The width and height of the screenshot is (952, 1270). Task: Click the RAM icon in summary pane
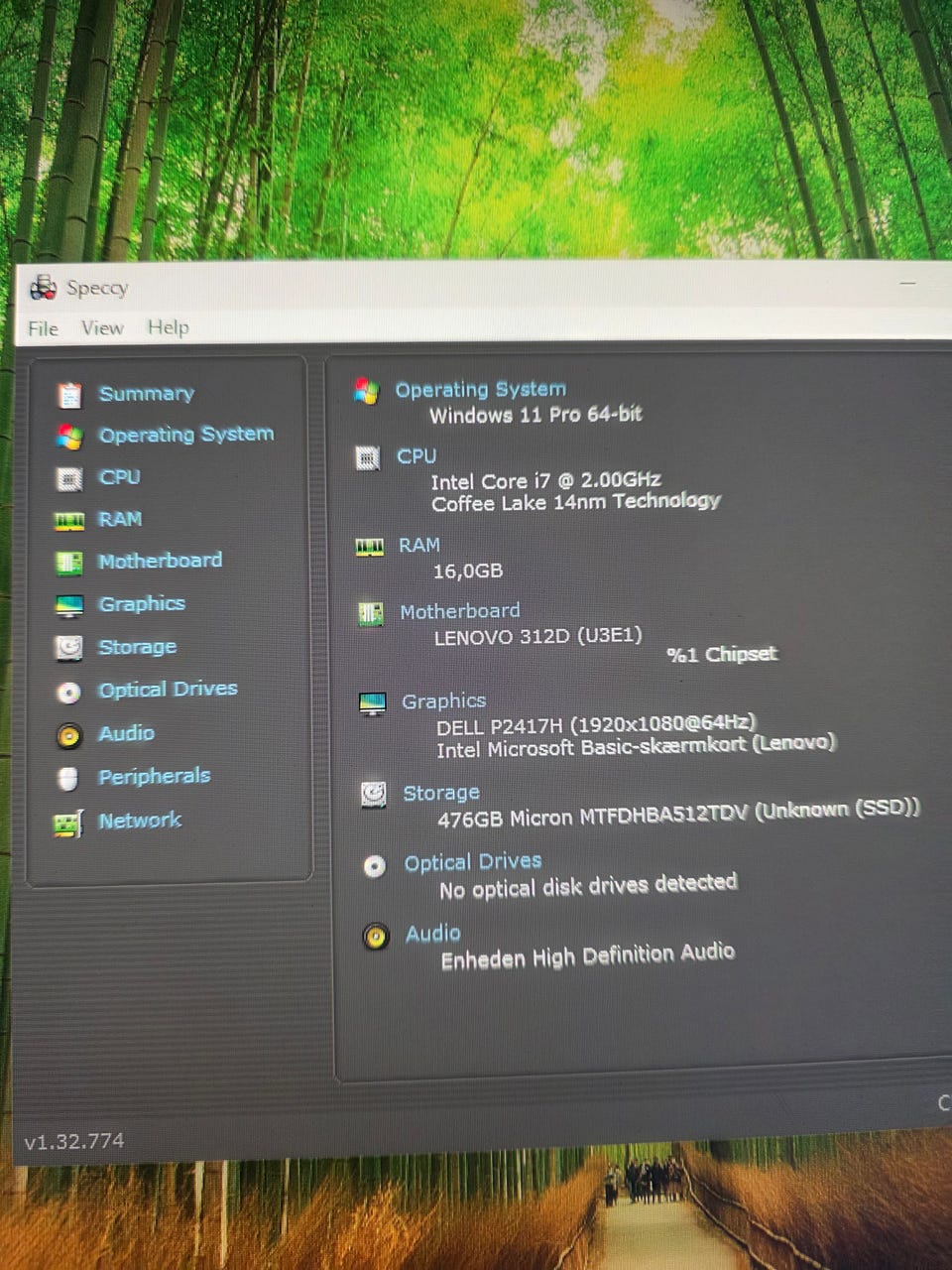point(369,547)
